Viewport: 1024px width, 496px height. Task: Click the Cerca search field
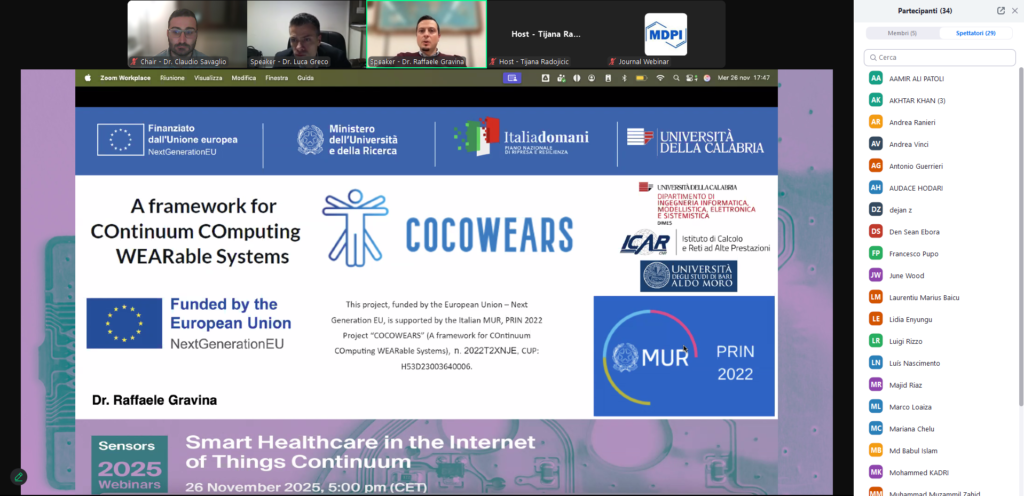coord(940,57)
